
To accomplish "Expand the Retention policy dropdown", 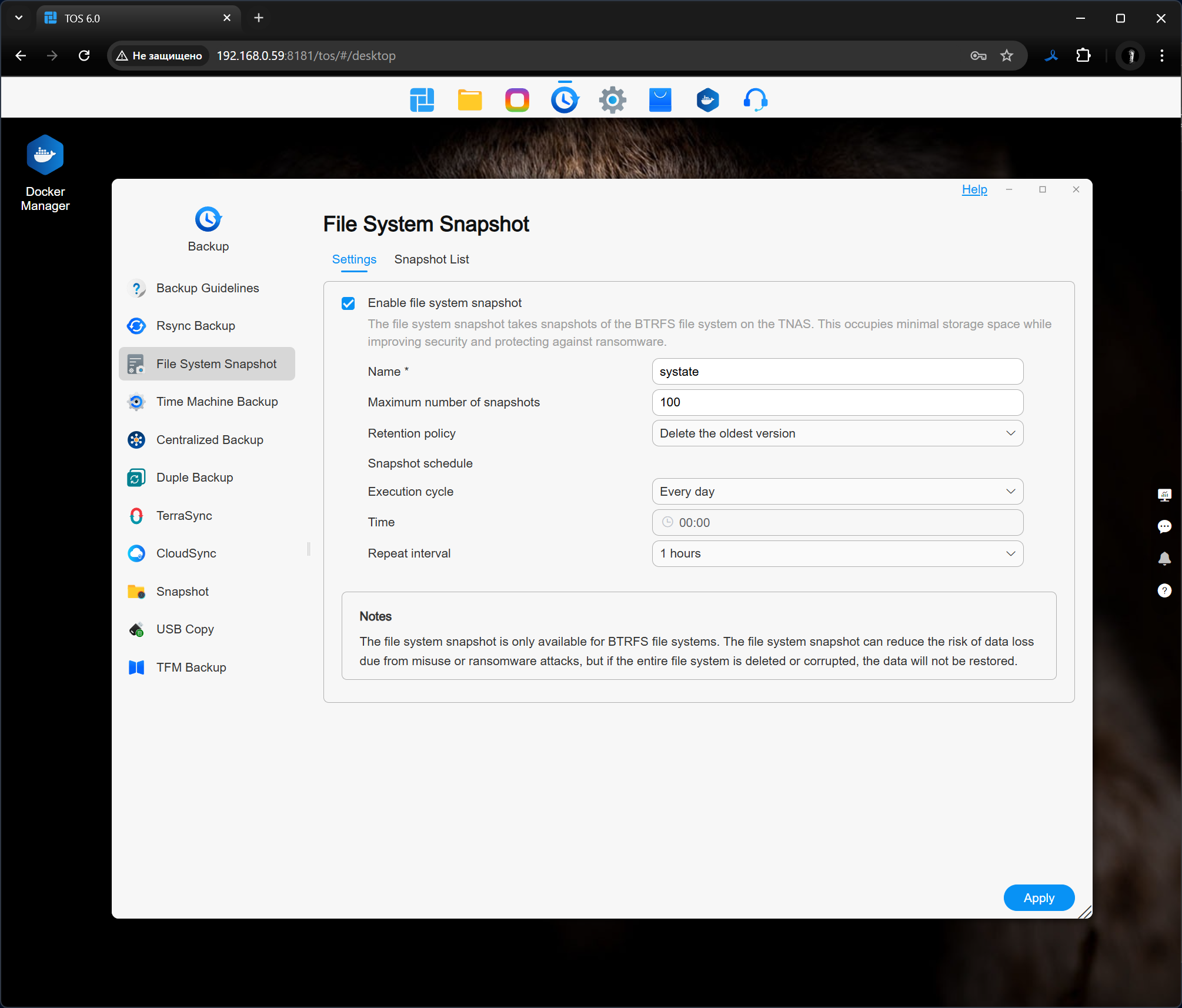I will pos(837,433).
